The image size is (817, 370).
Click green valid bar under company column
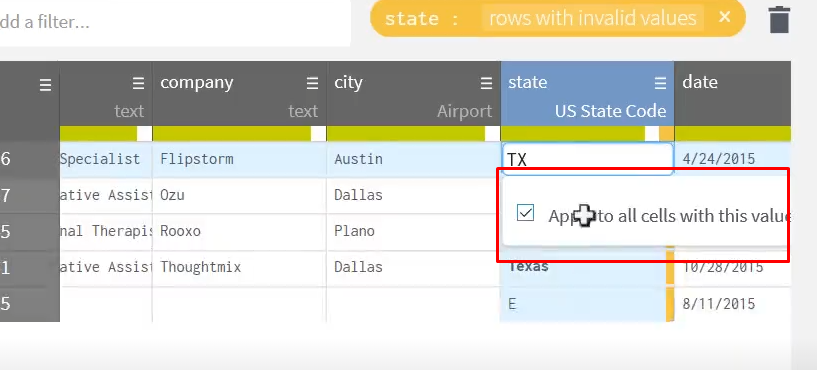[x=232, y=134]
